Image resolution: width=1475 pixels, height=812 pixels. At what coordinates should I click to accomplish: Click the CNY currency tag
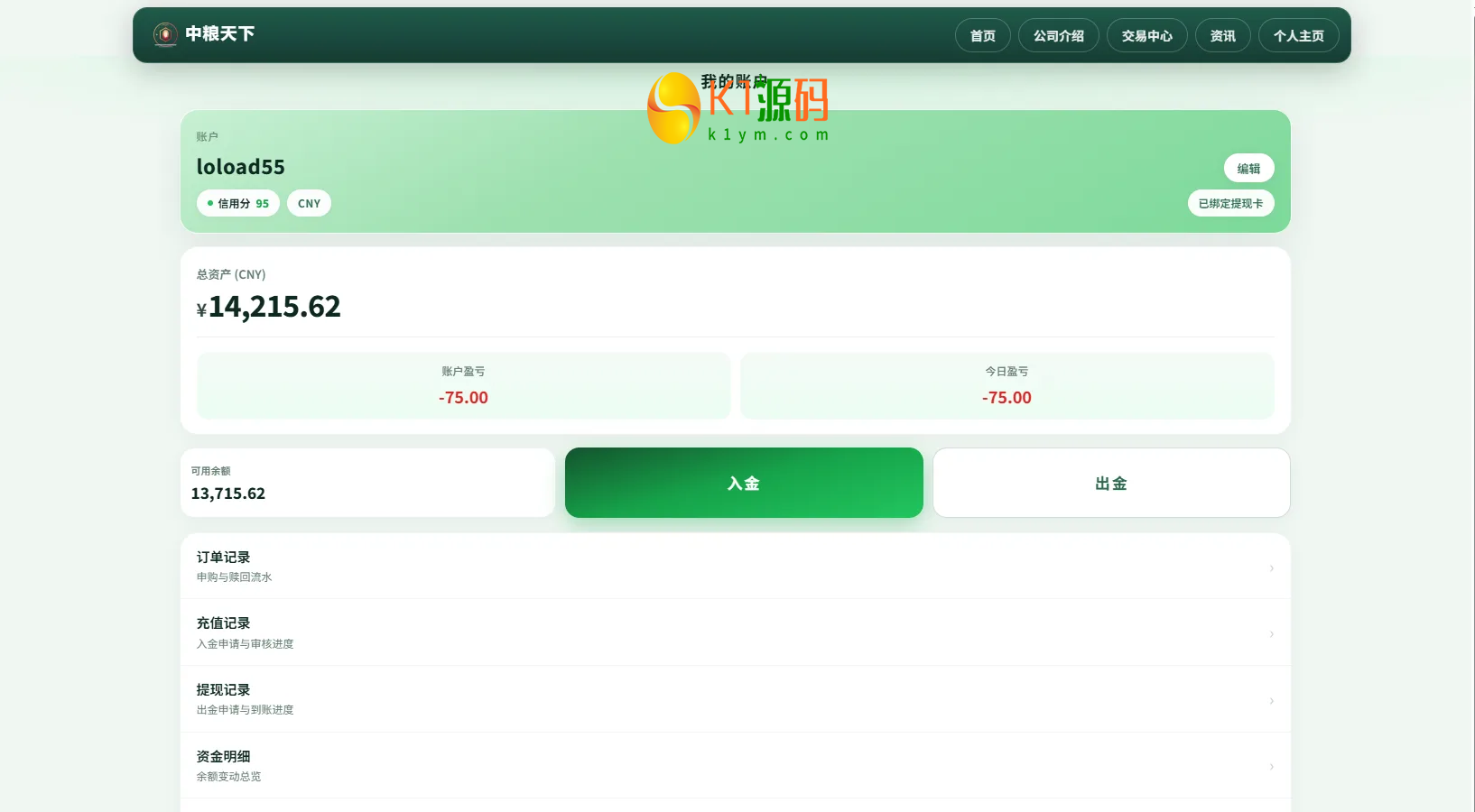pos(309,203)
